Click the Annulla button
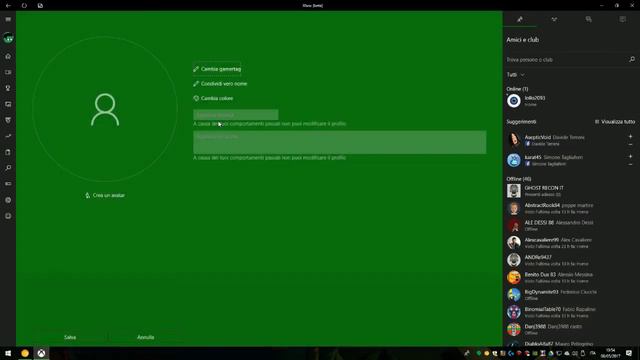Viewport: 640px width, 360px height. (146, 337)
